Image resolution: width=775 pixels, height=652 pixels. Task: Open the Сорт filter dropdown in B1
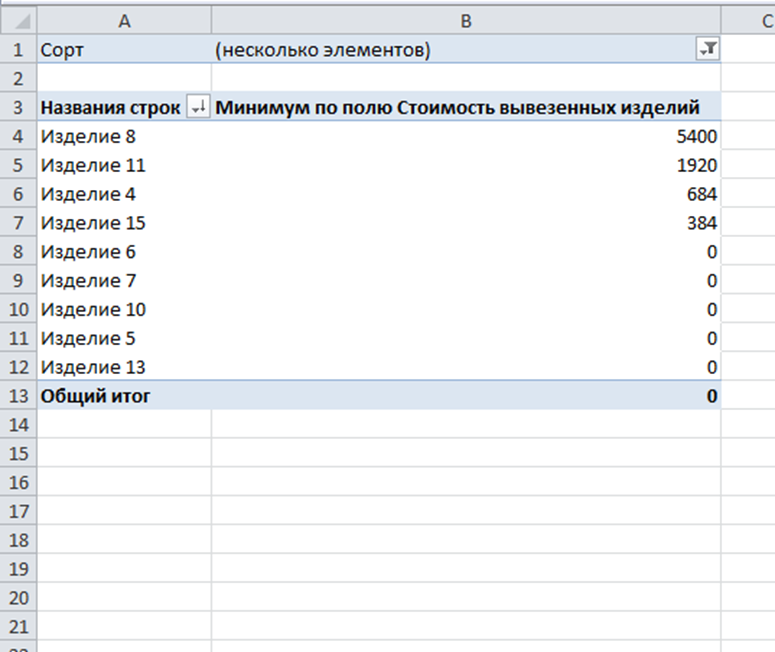pos(707,49)
